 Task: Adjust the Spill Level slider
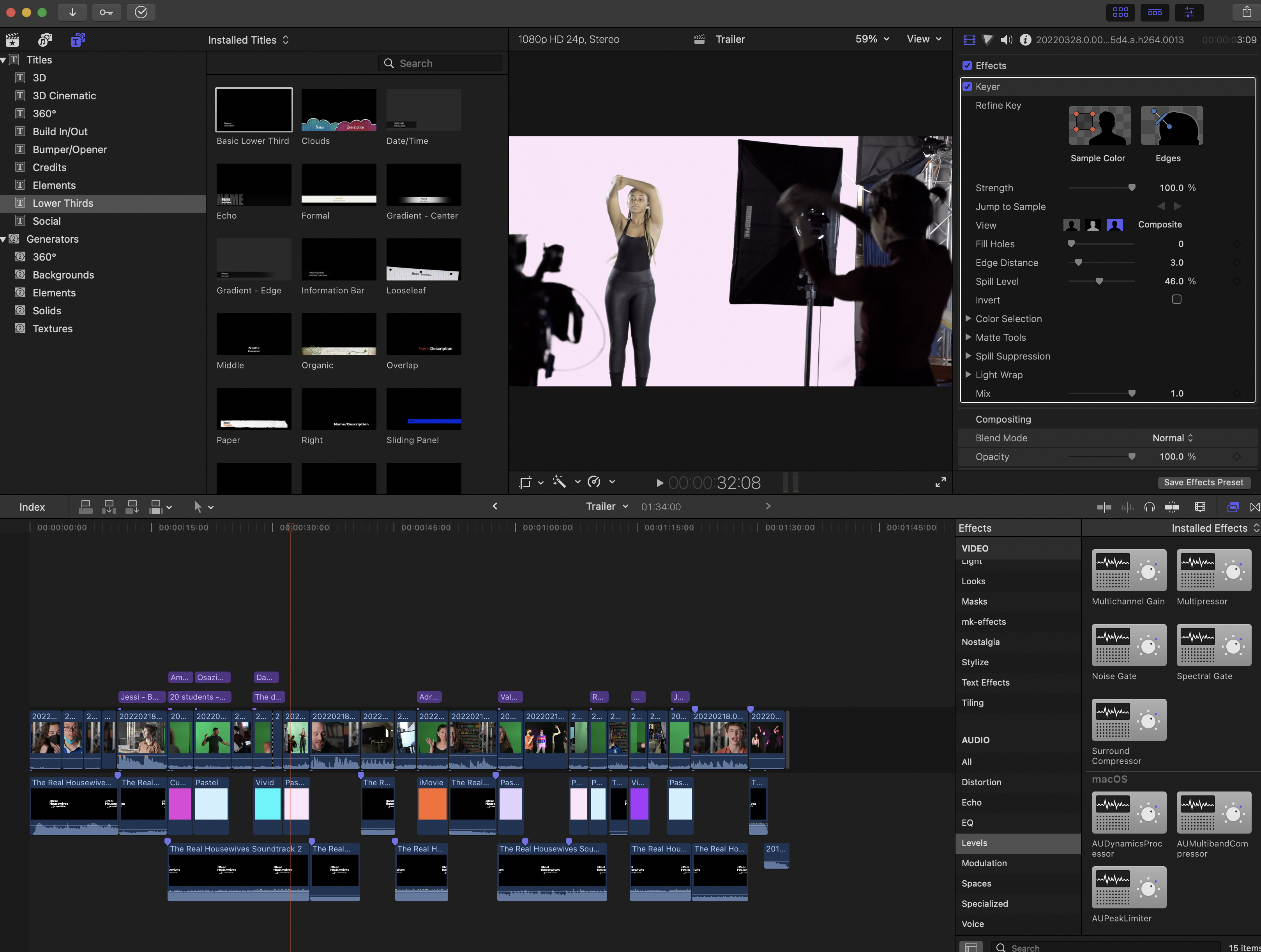point(1099,282)
